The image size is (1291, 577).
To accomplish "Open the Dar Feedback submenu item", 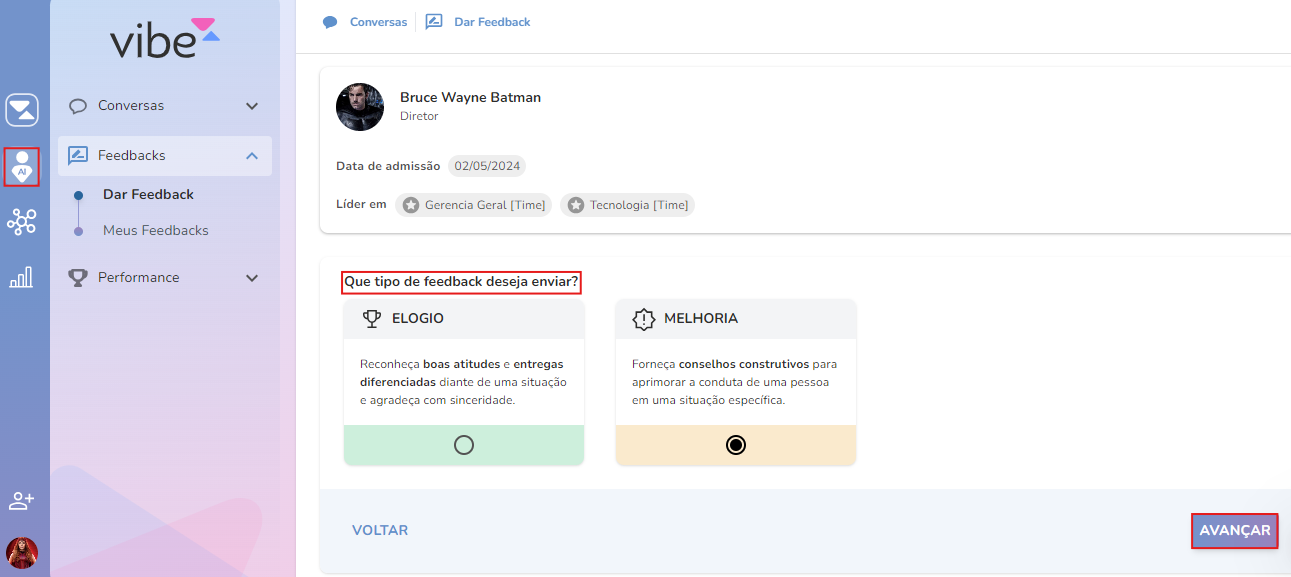I will coord(148,195).
